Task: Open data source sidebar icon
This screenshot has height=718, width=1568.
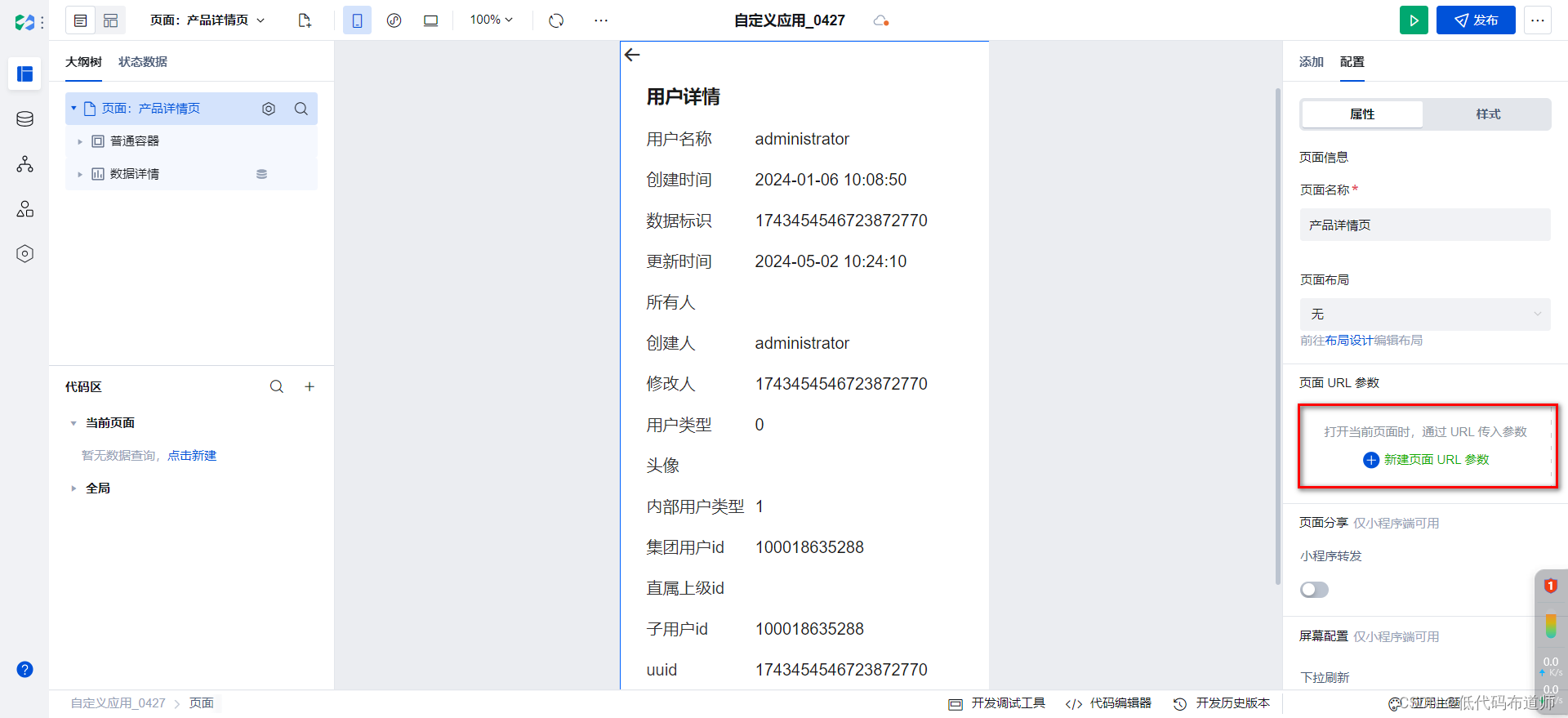Action: coord(25,119)
